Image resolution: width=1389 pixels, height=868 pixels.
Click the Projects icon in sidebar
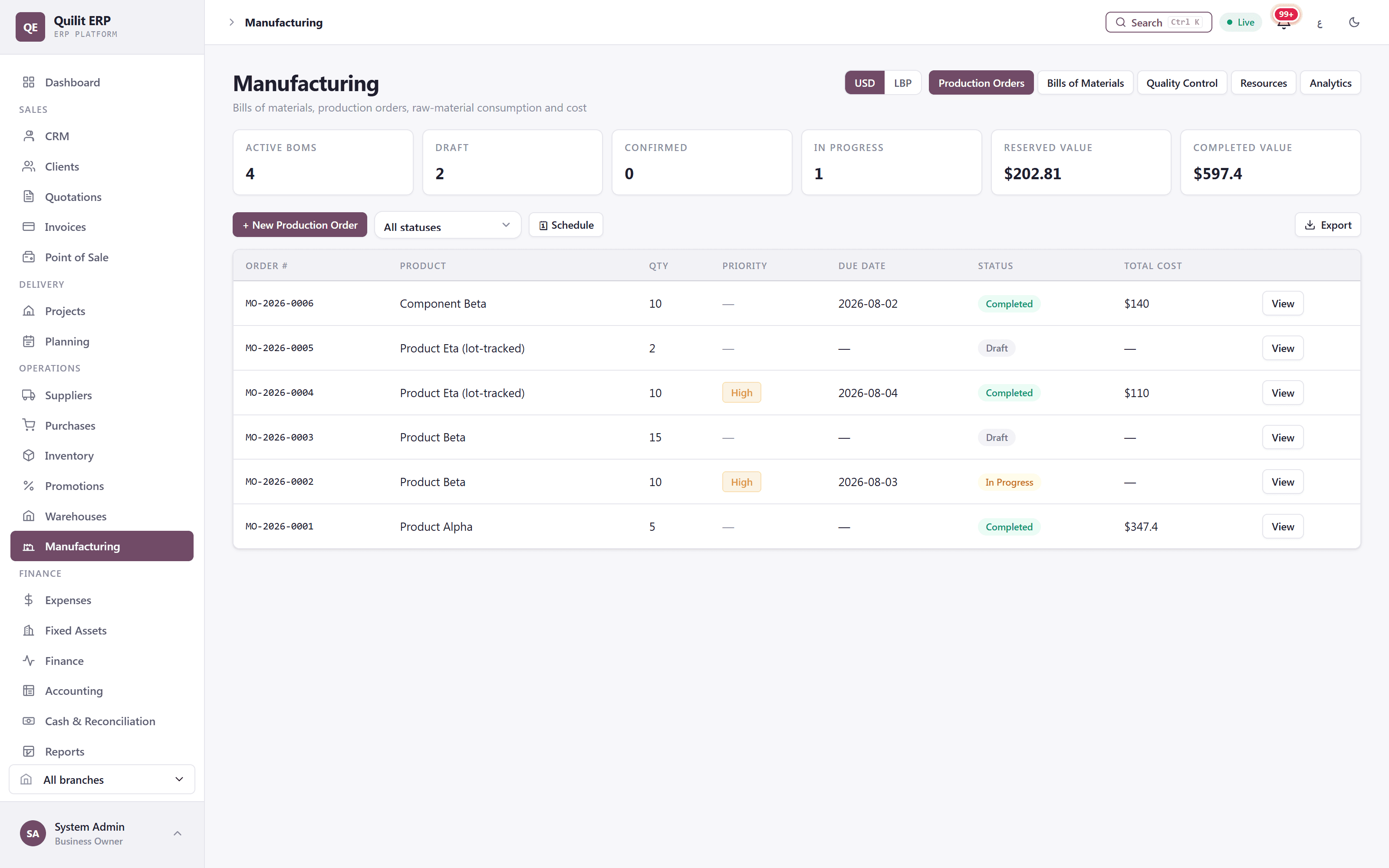pos(29,311)
